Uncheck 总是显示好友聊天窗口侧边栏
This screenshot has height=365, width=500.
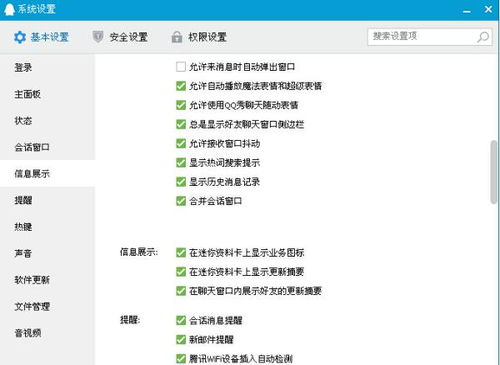tap(181, 124)
